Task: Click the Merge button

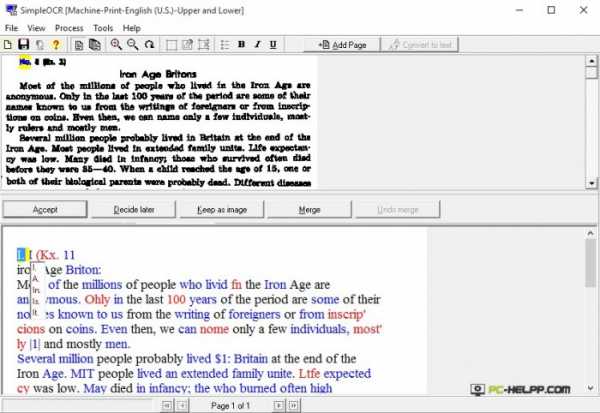Action: (x=309, y=210)
